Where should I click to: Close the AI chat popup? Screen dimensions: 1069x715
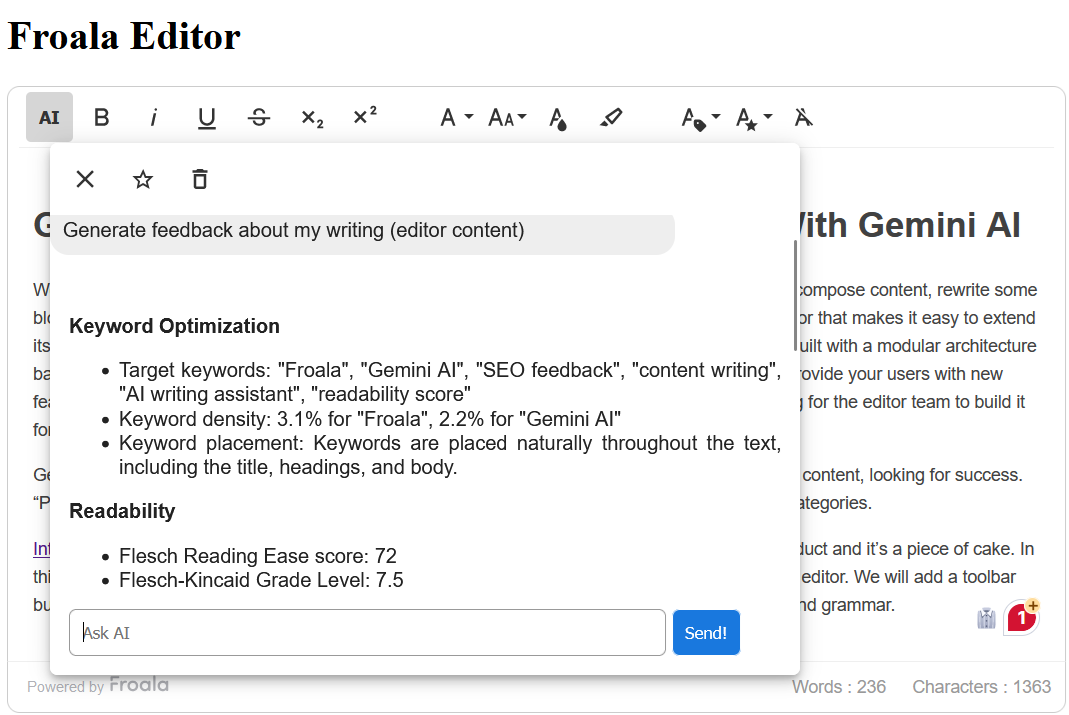[x=85, y=179]
